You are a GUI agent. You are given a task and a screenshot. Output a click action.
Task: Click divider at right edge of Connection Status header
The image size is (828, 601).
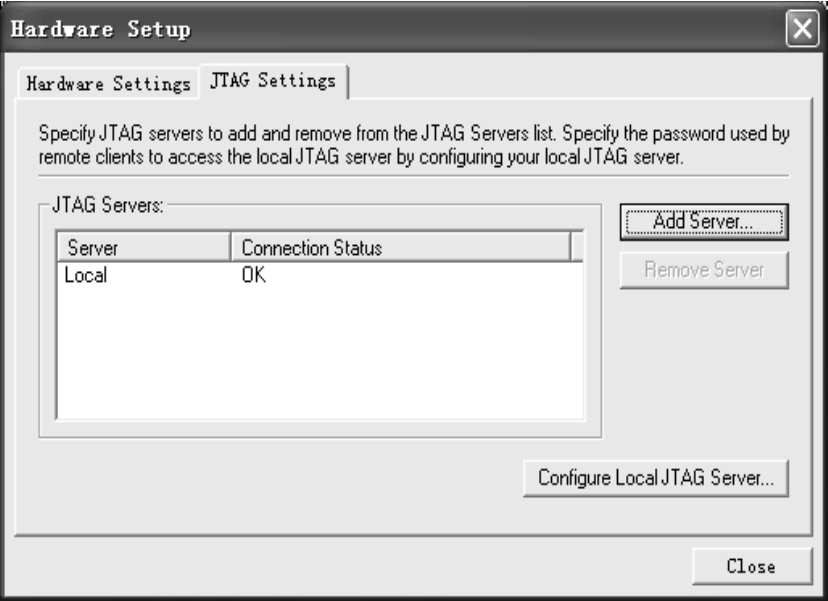tap(571, 247)
